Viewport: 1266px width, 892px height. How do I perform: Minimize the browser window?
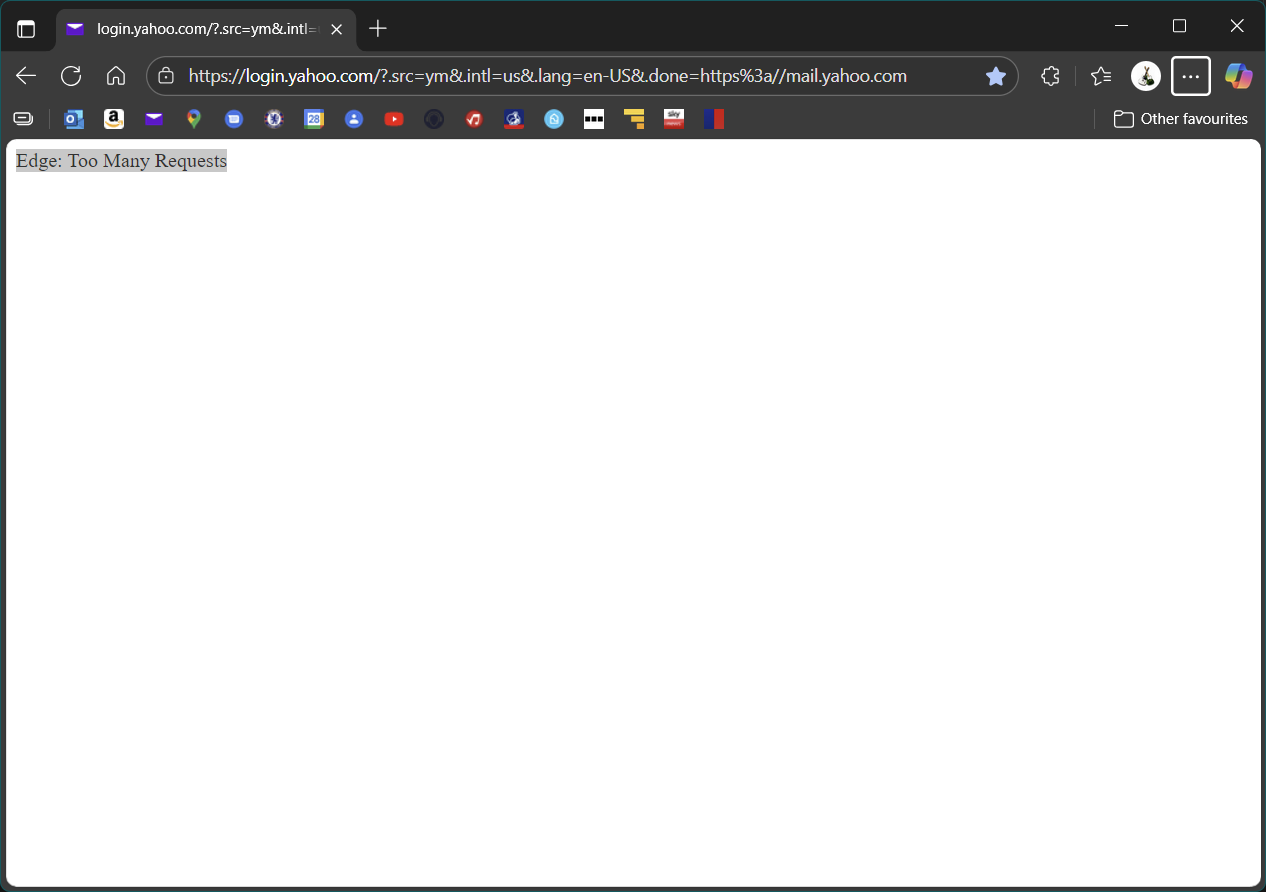[x=1121, y=26]
